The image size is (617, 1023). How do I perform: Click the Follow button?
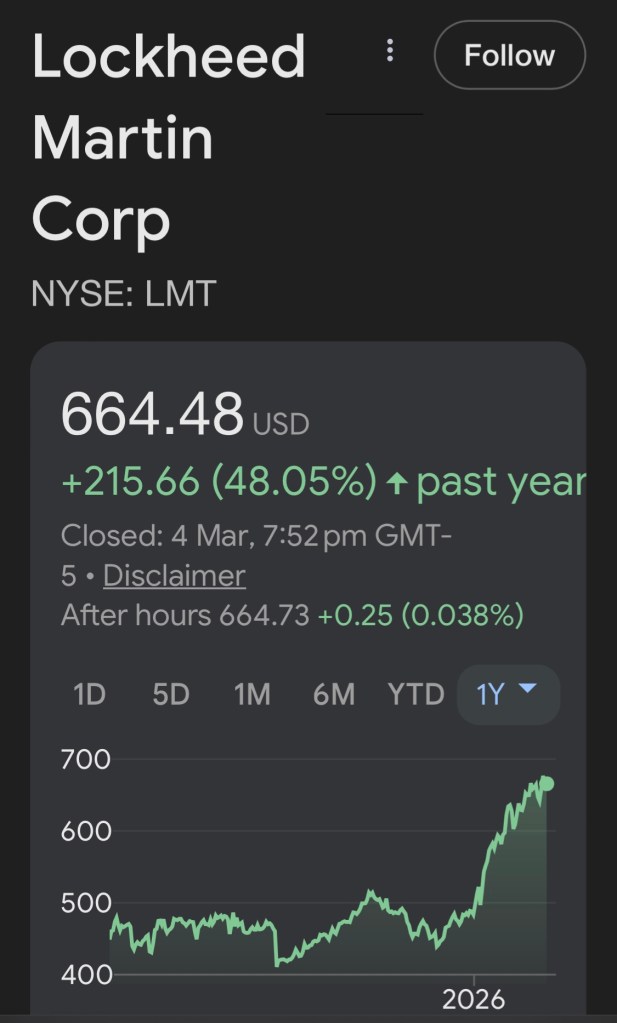(x=509, y=56)
